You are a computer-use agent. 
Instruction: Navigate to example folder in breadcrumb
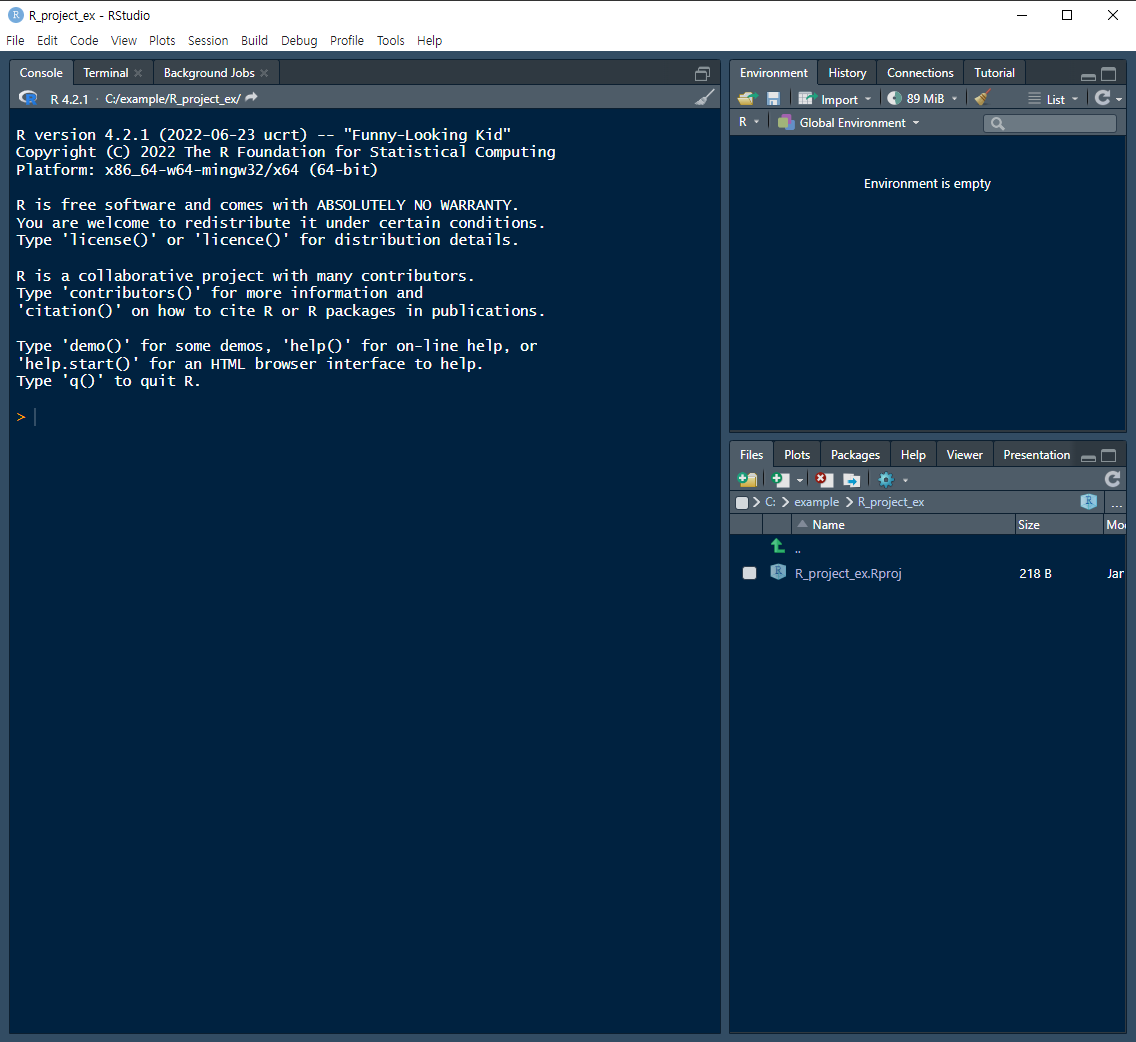tap(816, 502)
